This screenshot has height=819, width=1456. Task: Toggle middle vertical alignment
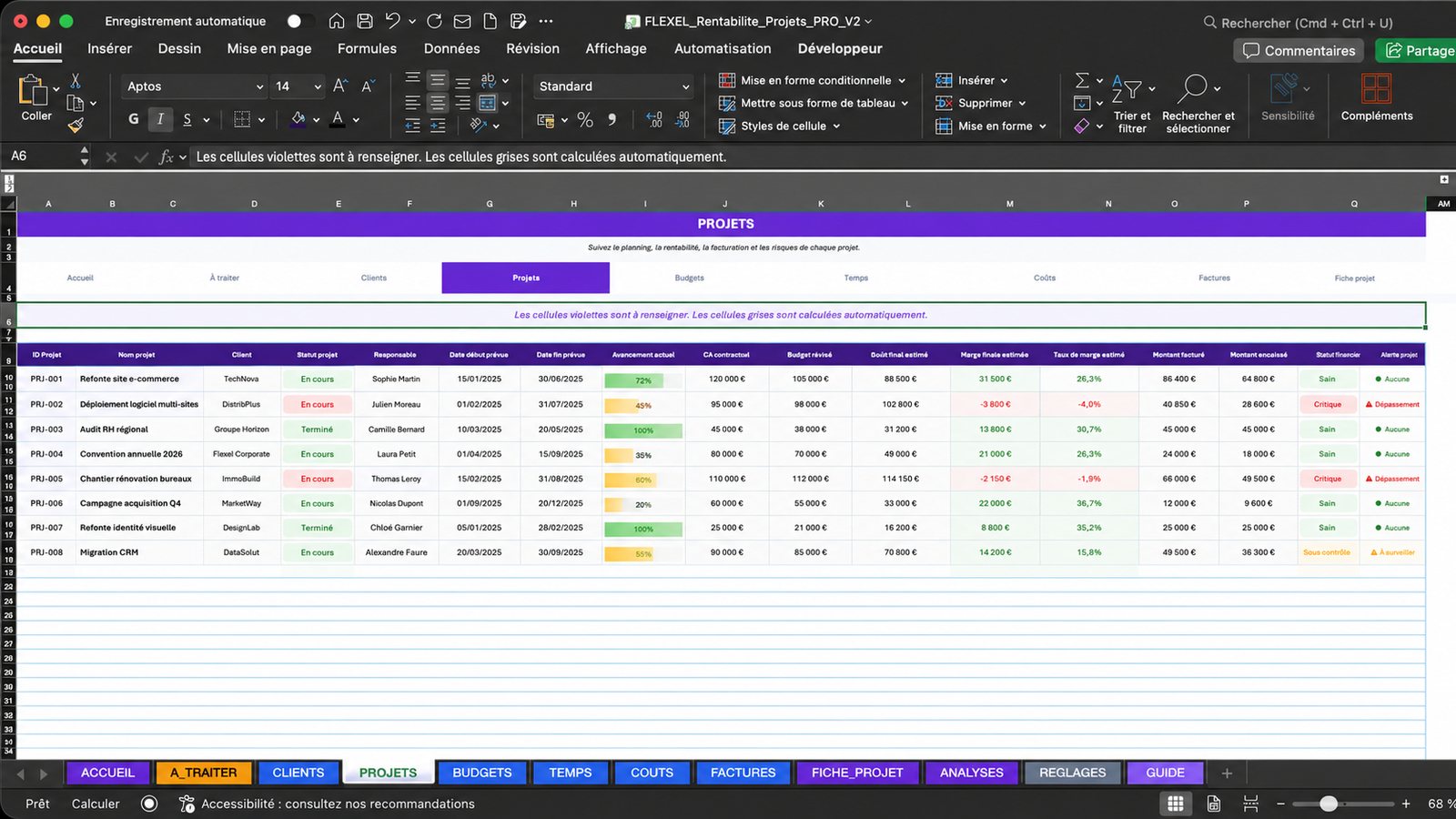(438, 80)
